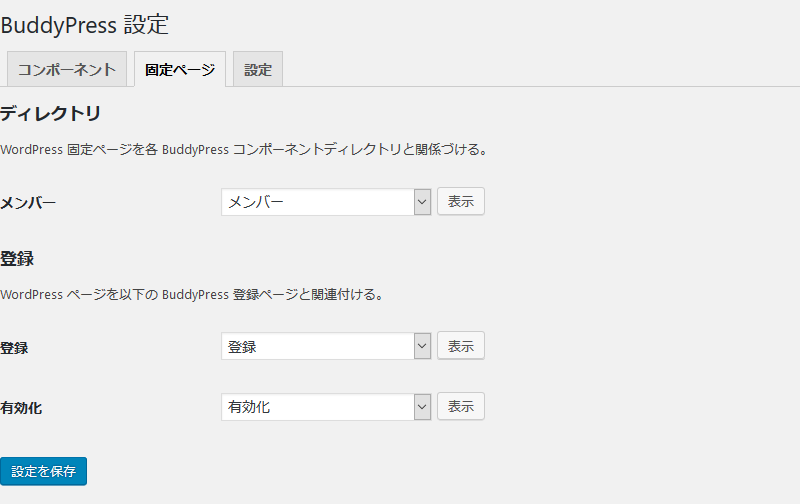Image resolution: width=800 pixels, height=504 pixels.
Task: Select the 固定ページ tab
Action: point(180,69)
